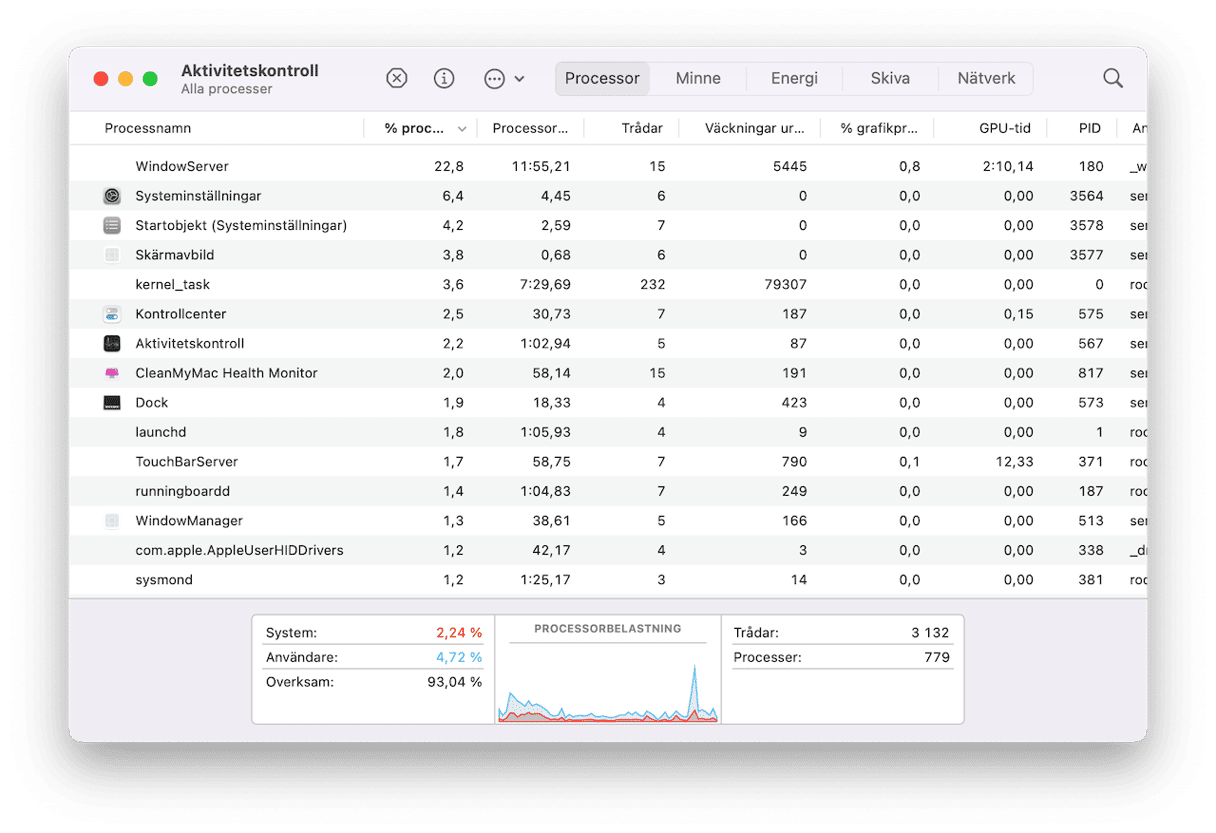Image resolution: width=1216 pixels, height=833 pixels.
Task: Click the CleanMyMac Health Monitor icon
Action: click(x=112, y=373)
